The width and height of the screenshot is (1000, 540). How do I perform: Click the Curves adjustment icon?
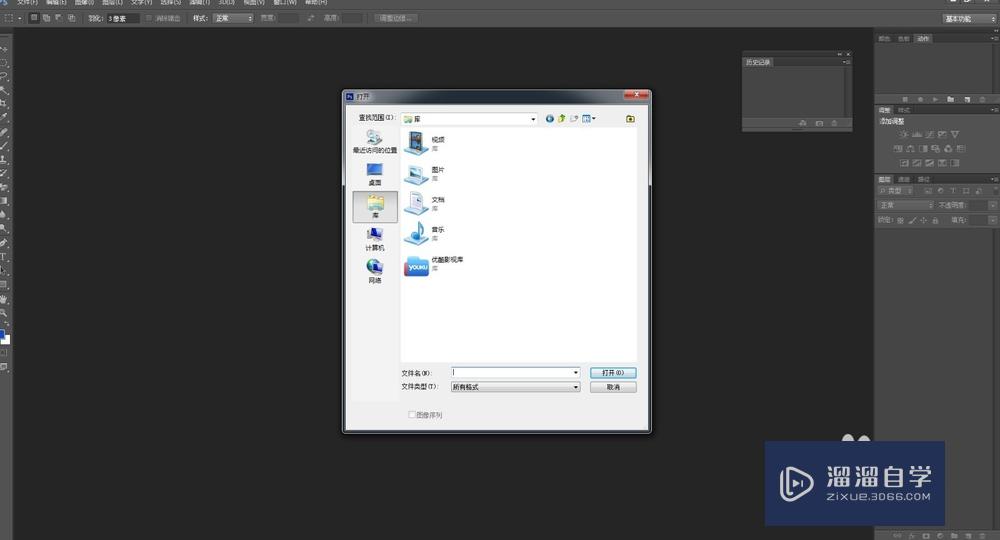(929, 135)
